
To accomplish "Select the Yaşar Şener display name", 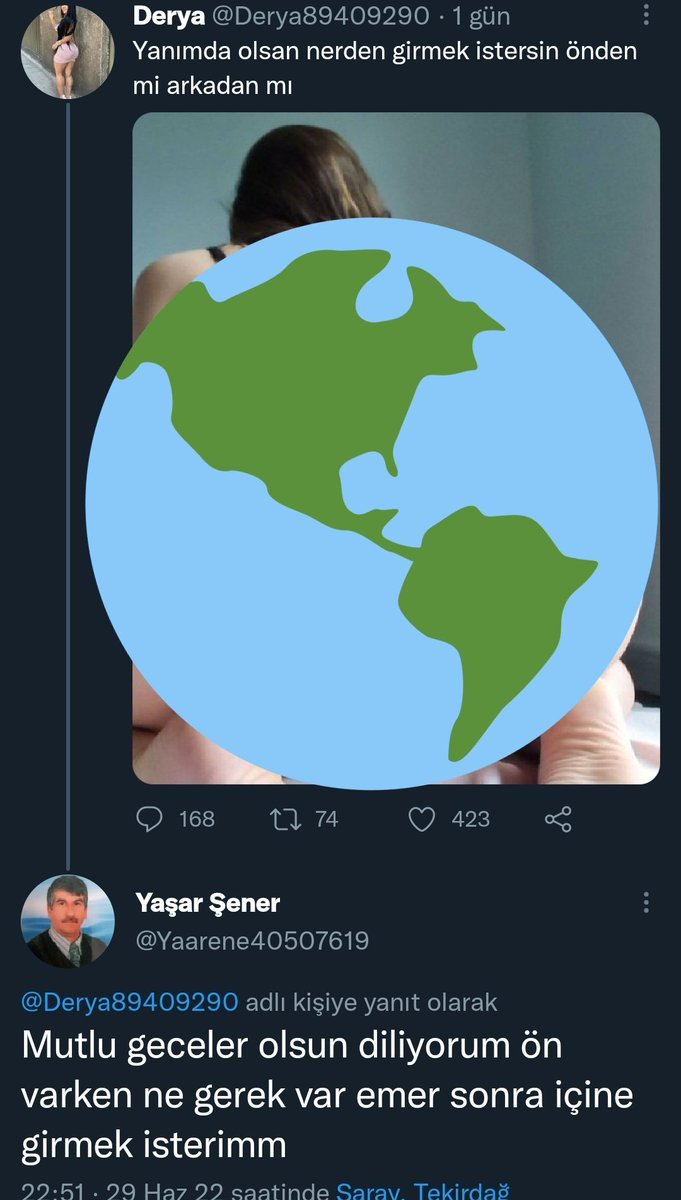I will pos(207,903).
